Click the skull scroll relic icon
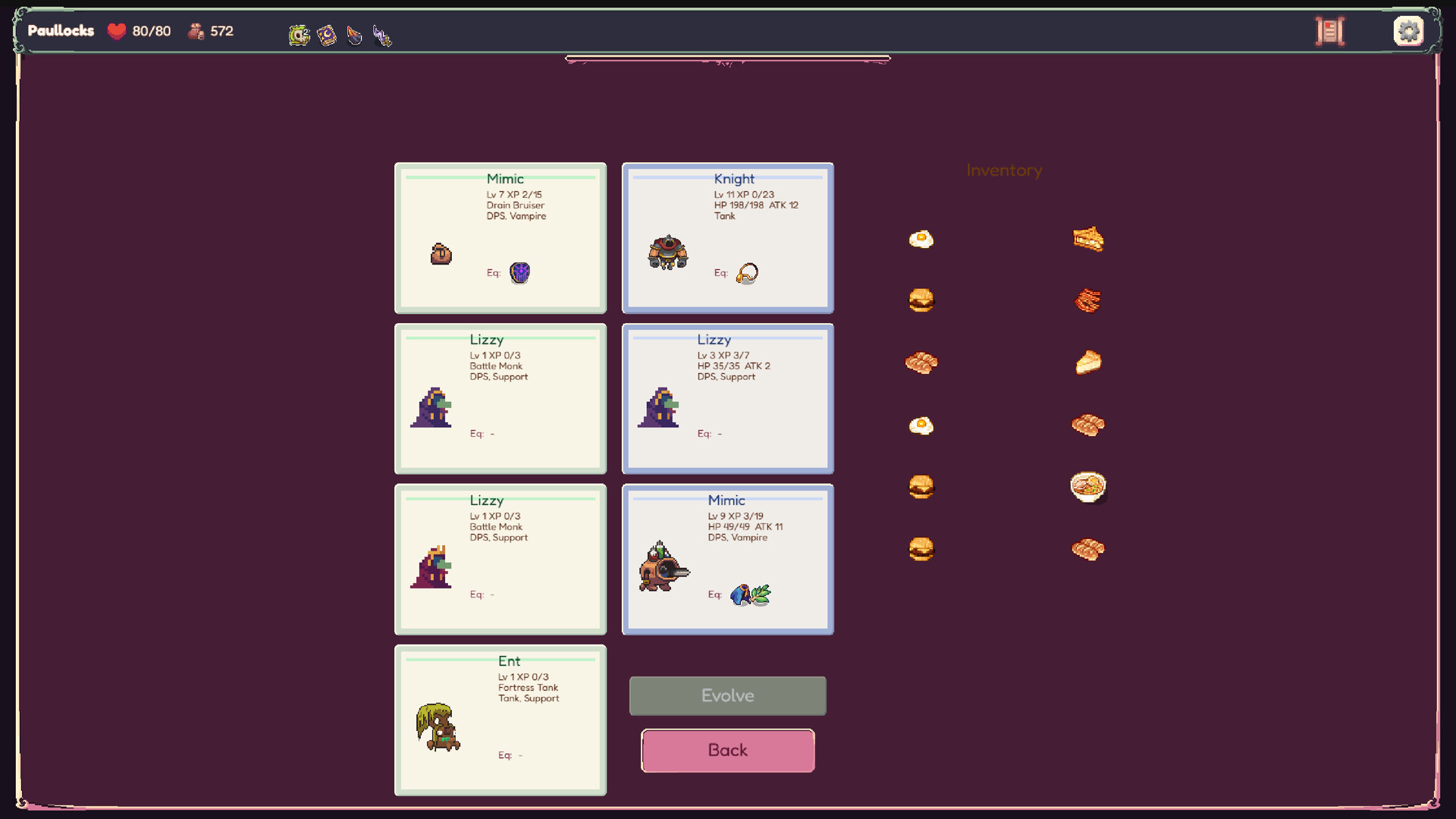The image size is (1456, 819). 299,35
